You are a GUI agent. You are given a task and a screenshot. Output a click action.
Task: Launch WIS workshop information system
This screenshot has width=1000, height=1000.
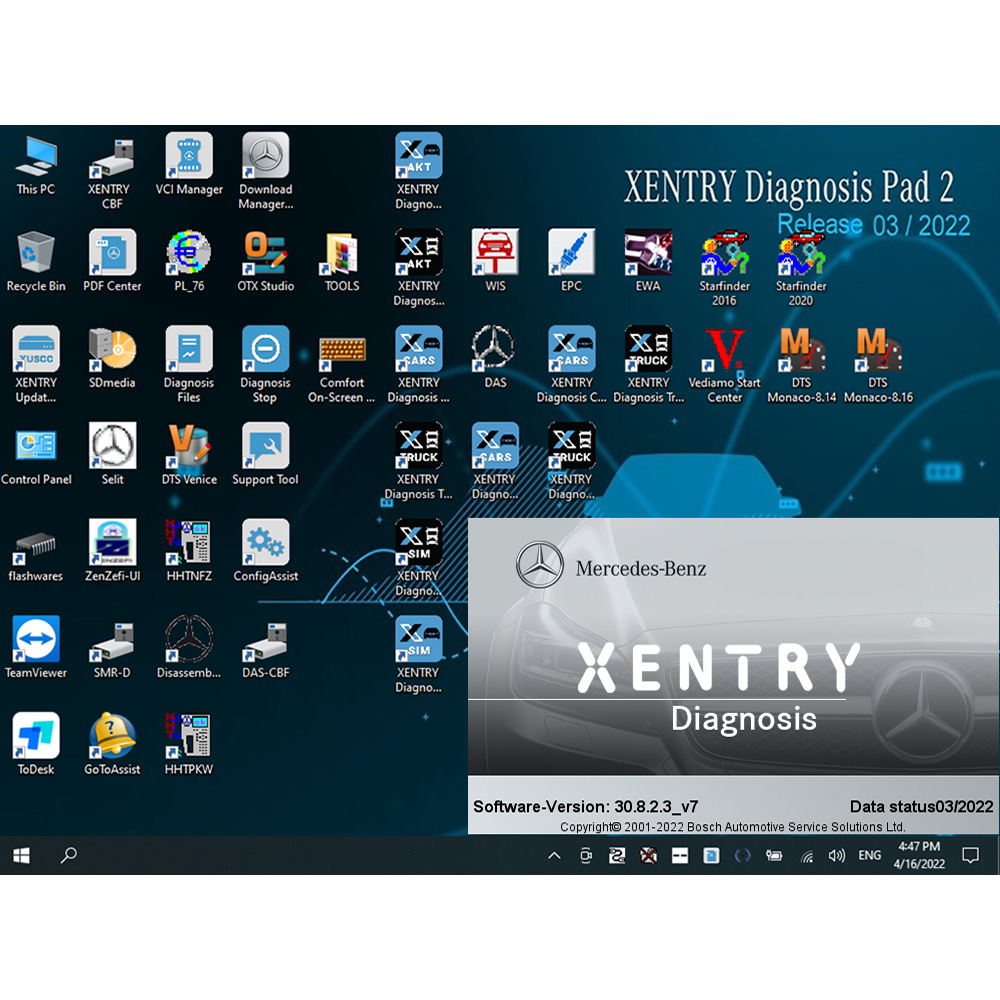495,260
